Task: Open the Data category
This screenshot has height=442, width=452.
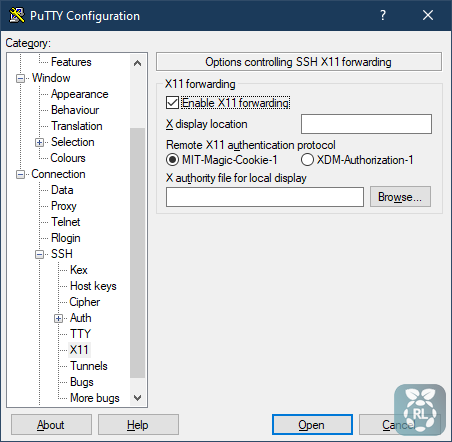Action: (x=62, y=190)
